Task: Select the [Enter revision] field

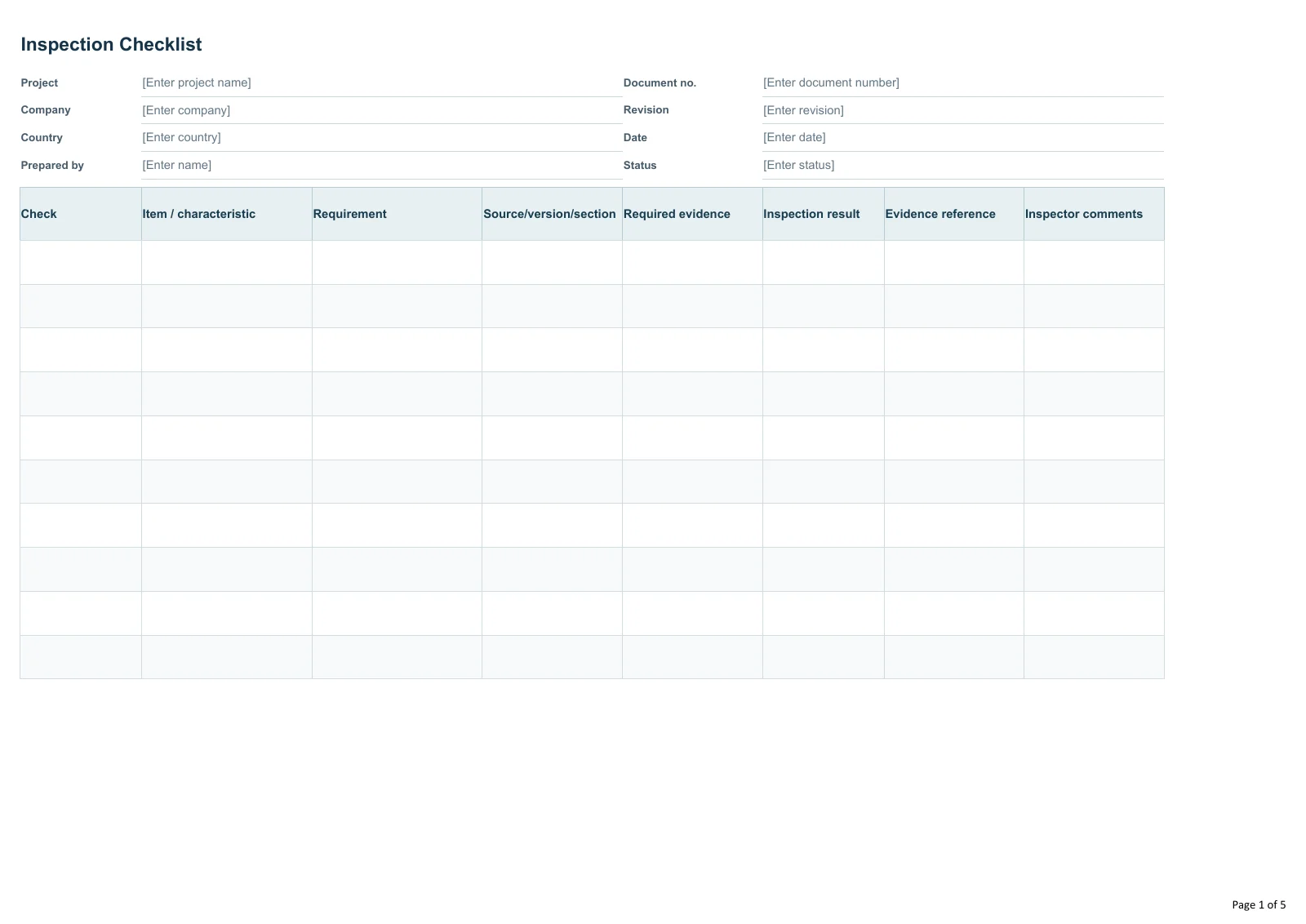Action: (x=963, y=110)
